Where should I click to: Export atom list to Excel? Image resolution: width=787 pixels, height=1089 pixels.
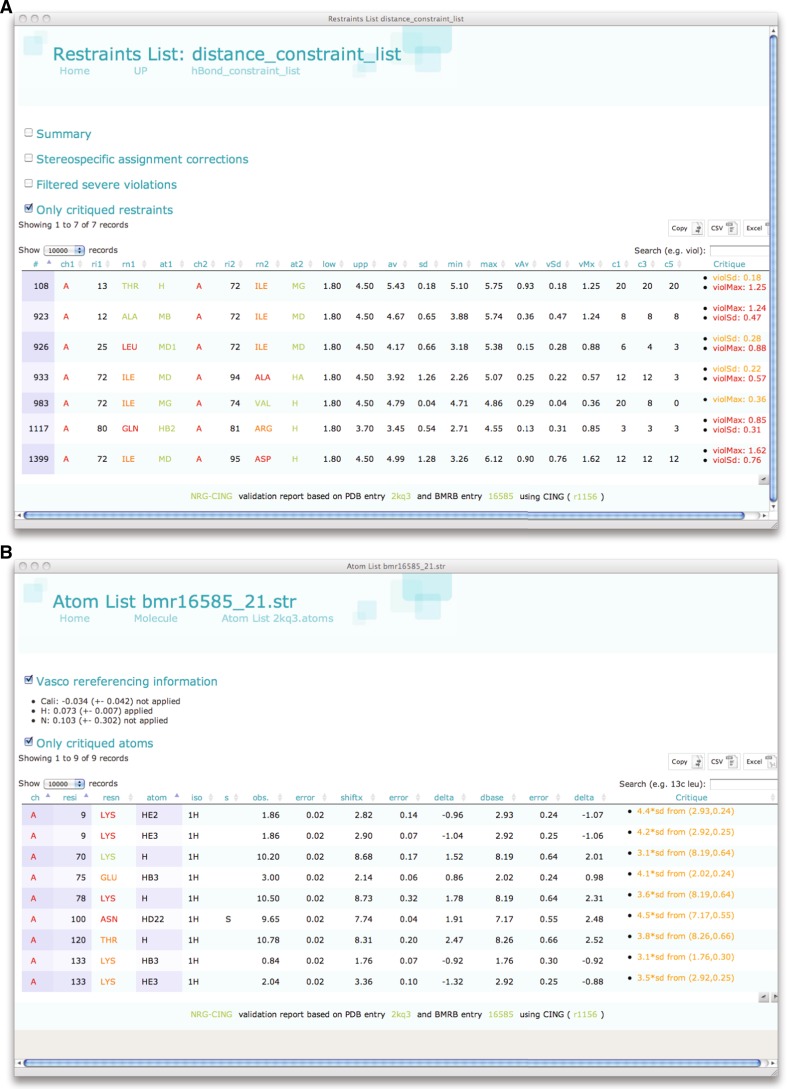click(x=755, y=762)
